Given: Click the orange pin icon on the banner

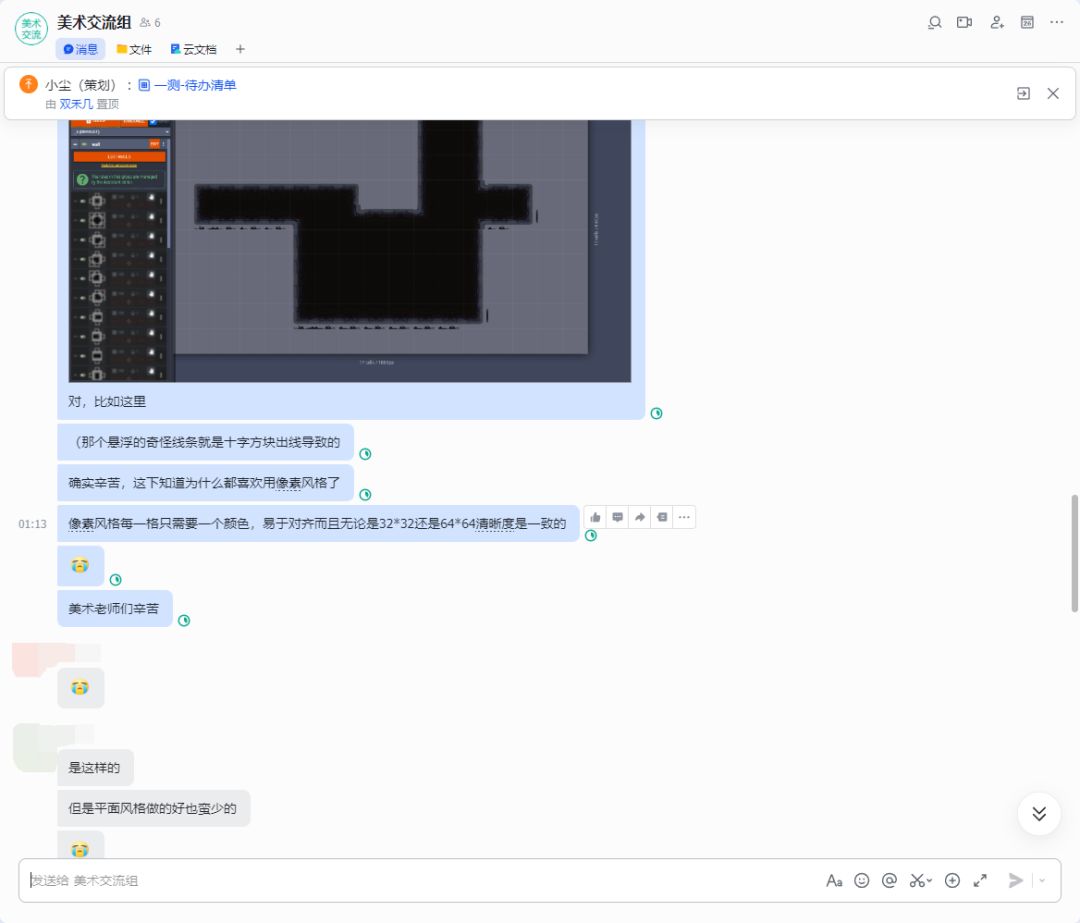Looking at the screenshot, I should tap(28, 84).
